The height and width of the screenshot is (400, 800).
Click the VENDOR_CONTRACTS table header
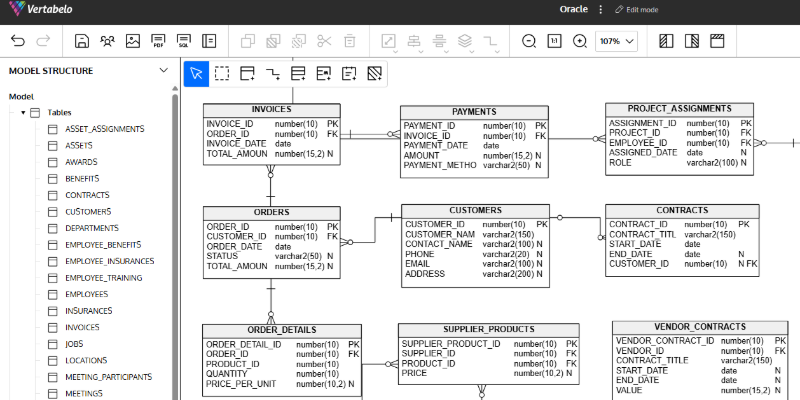click(700, 327)
